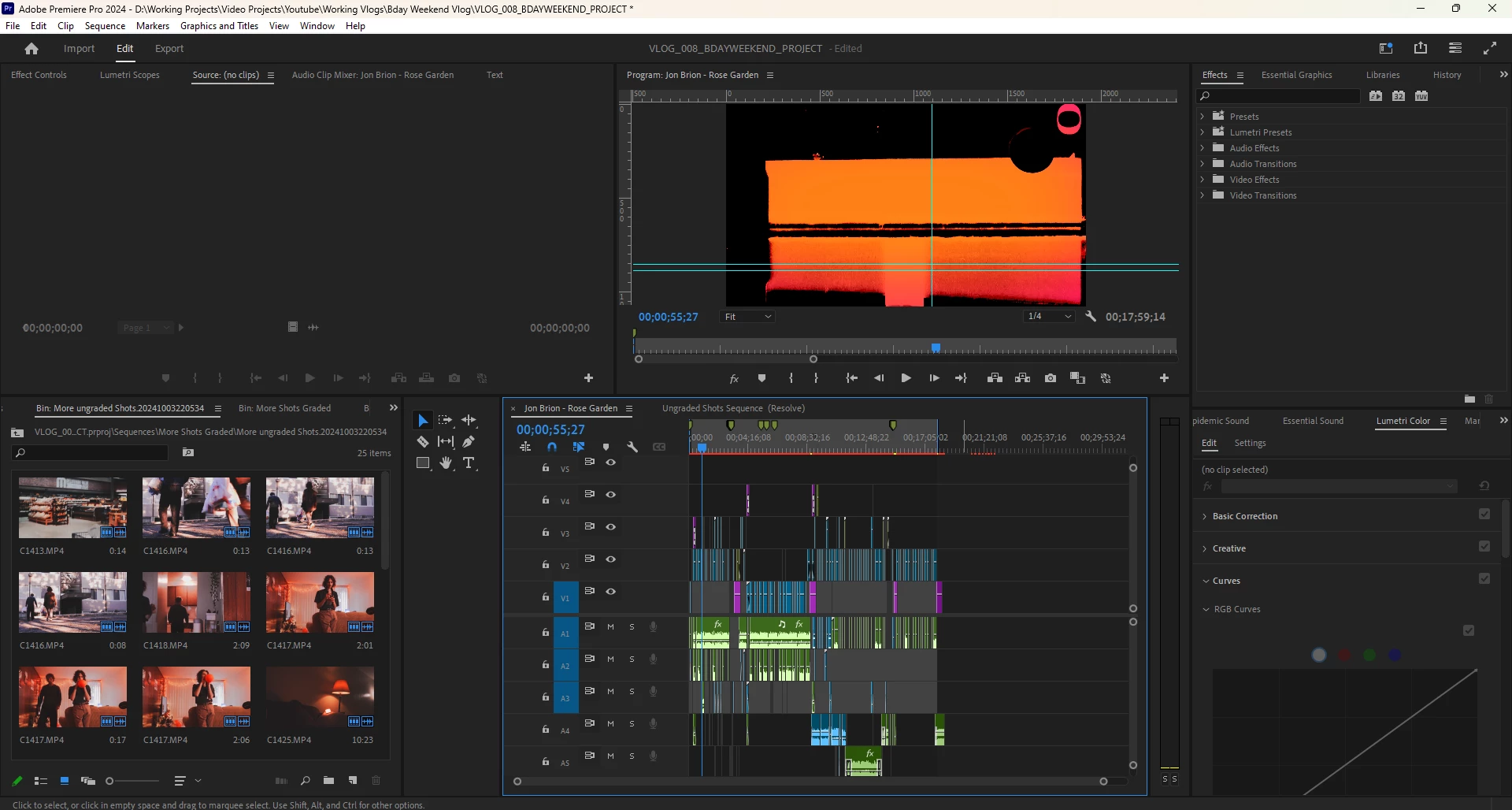Click Export Frame camera in Program Monitor
The image size is (1512, 810).
[1051, 379]
